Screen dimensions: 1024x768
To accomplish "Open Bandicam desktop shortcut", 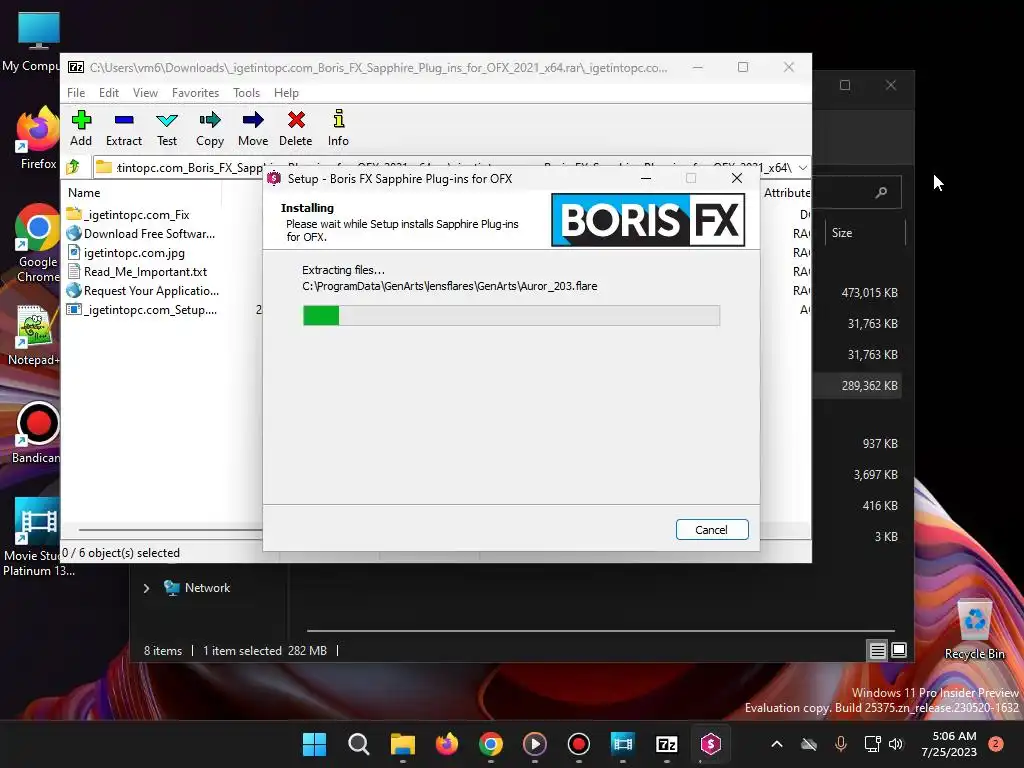I will tap(37, 434).
